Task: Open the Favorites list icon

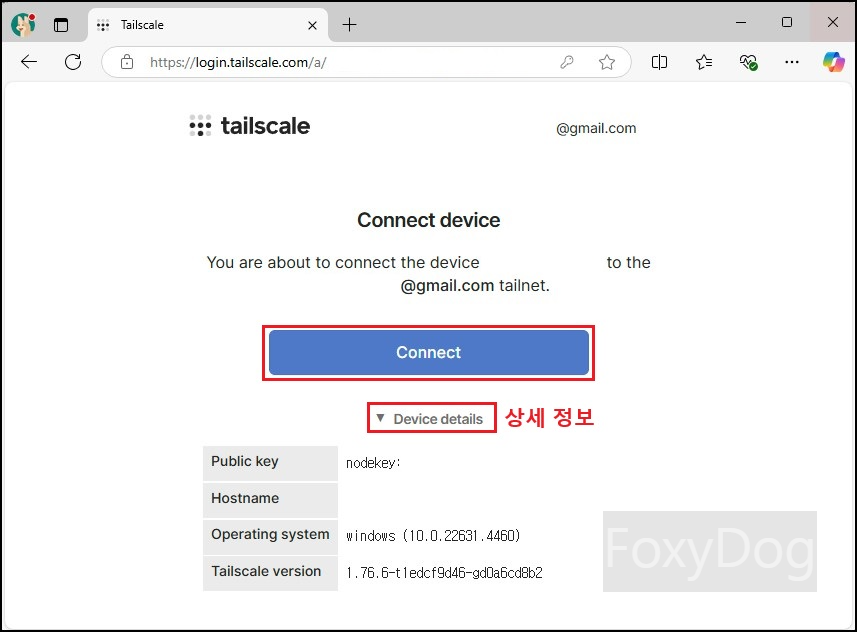Action: [x=704, y=62]
